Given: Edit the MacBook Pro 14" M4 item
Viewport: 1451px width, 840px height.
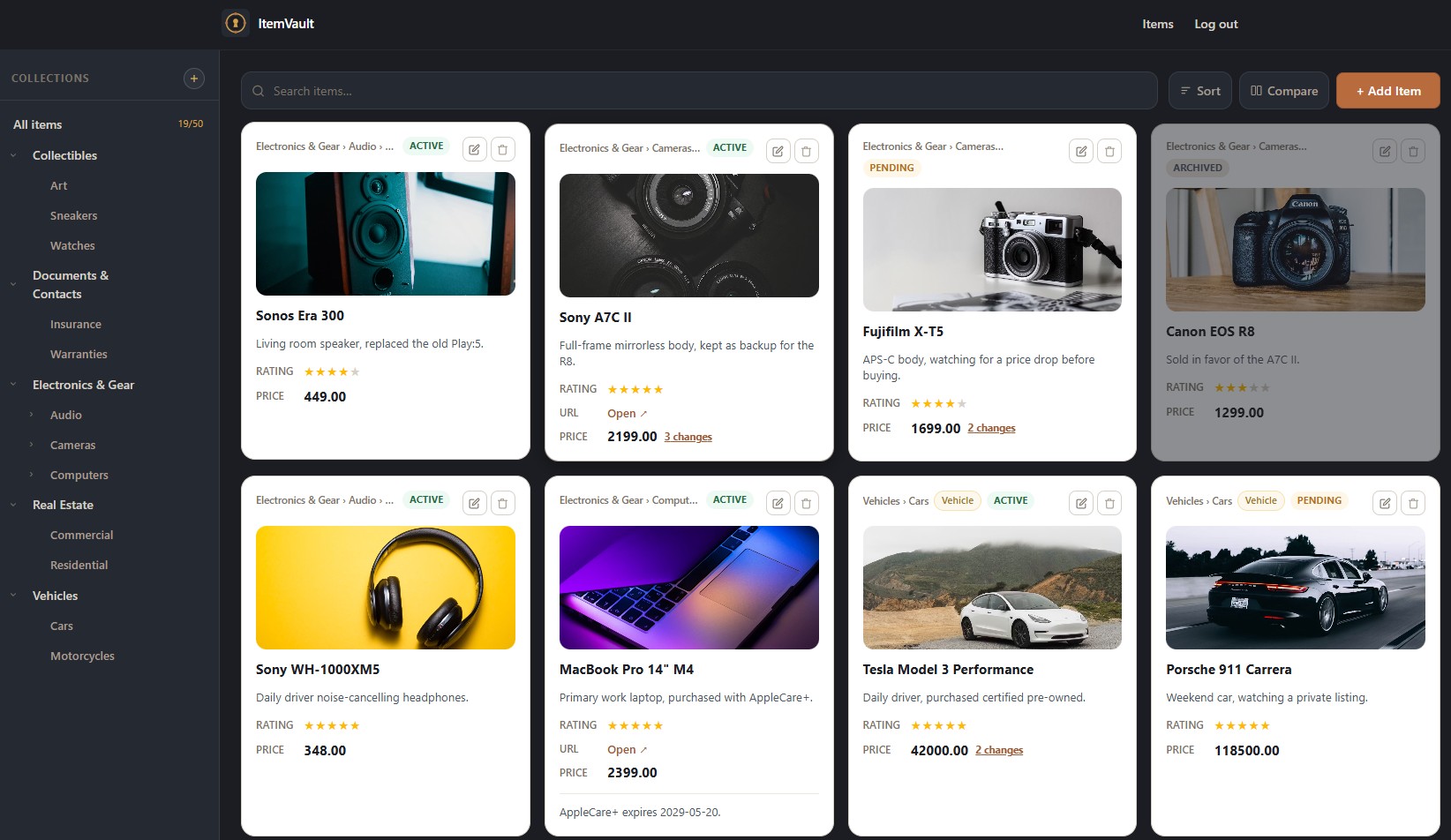Looking at the screenshot, I should pyautogui.click(x=778, y=503).
